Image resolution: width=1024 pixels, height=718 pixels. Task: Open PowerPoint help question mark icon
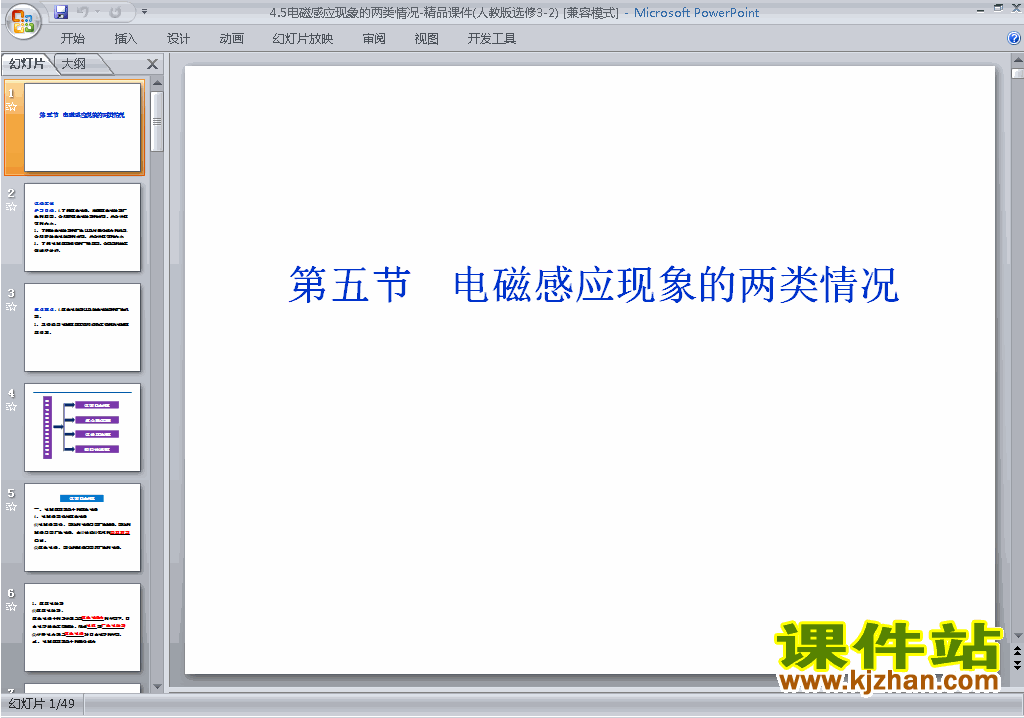(1014, 38)
